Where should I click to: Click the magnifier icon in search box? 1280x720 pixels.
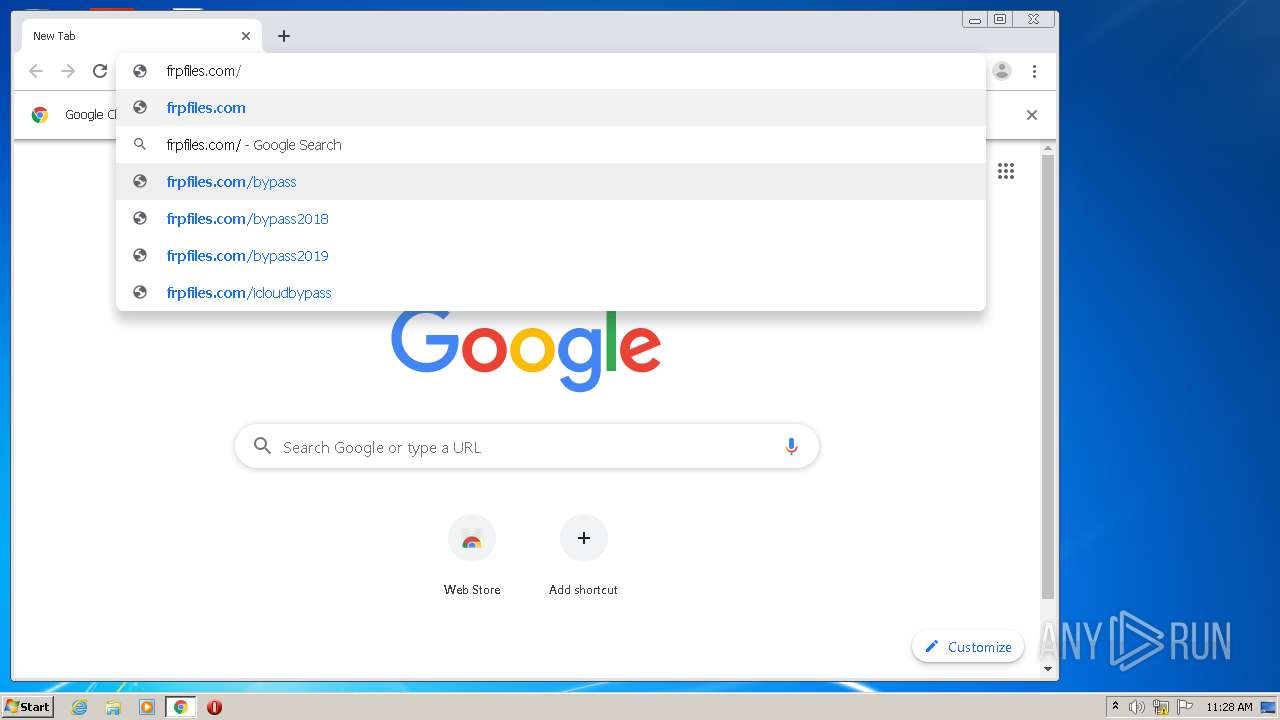[262, 446]
